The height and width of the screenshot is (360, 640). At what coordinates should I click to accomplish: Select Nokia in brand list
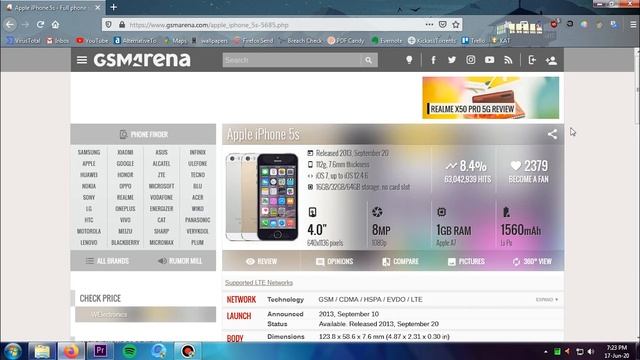point(89,186)
